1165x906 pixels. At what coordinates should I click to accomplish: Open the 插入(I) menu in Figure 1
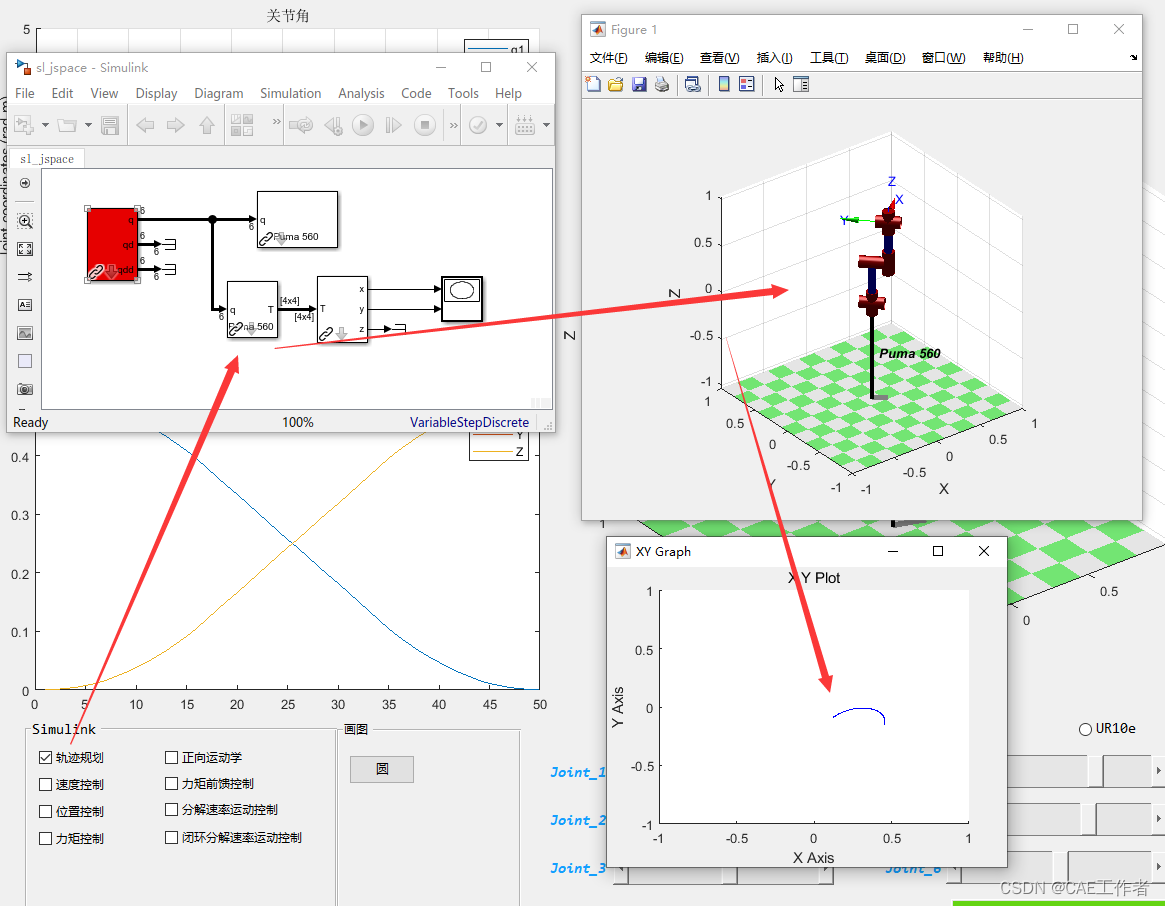point(774,58)
